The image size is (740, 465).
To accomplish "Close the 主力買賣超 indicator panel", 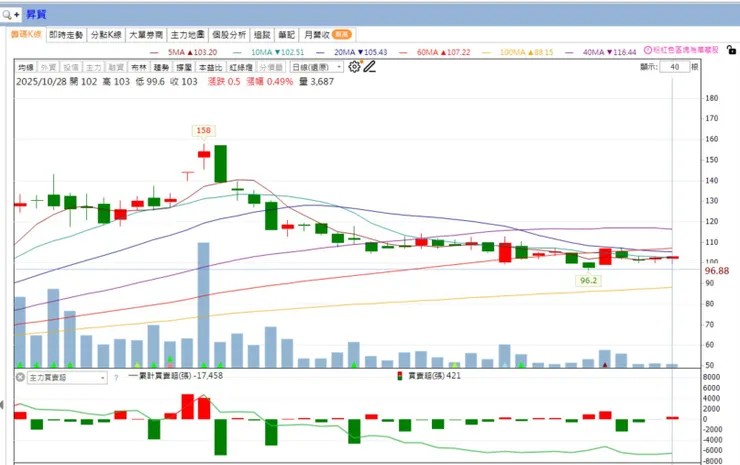I will 20,377.
